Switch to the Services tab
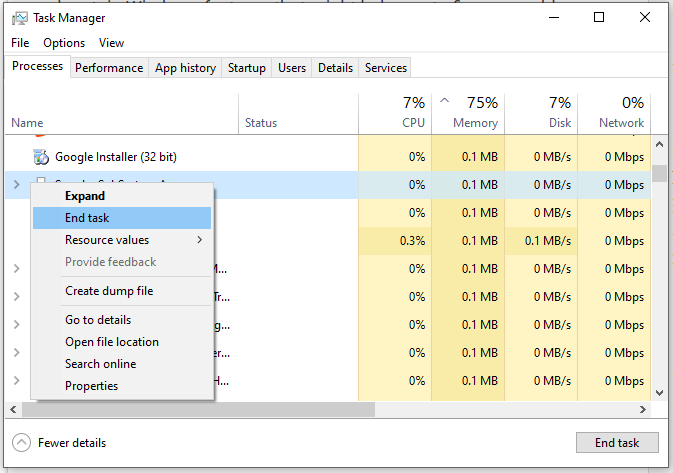Screen dimensions: 673x473 point(385,68)
